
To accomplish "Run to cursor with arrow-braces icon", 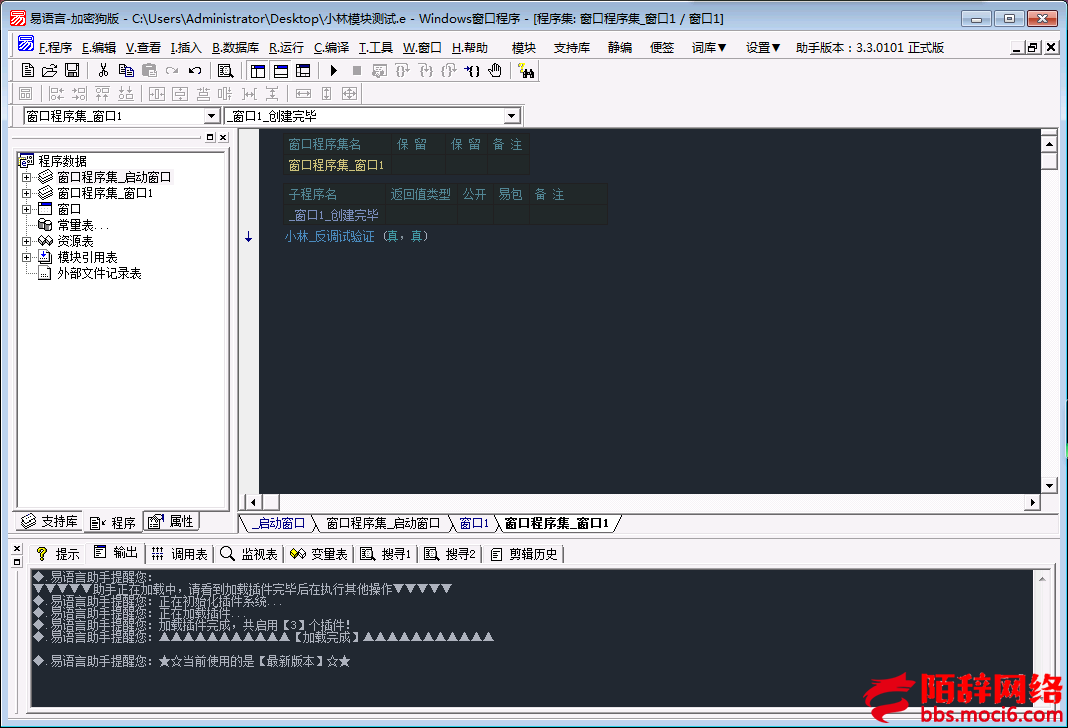I will pos(472,70).
